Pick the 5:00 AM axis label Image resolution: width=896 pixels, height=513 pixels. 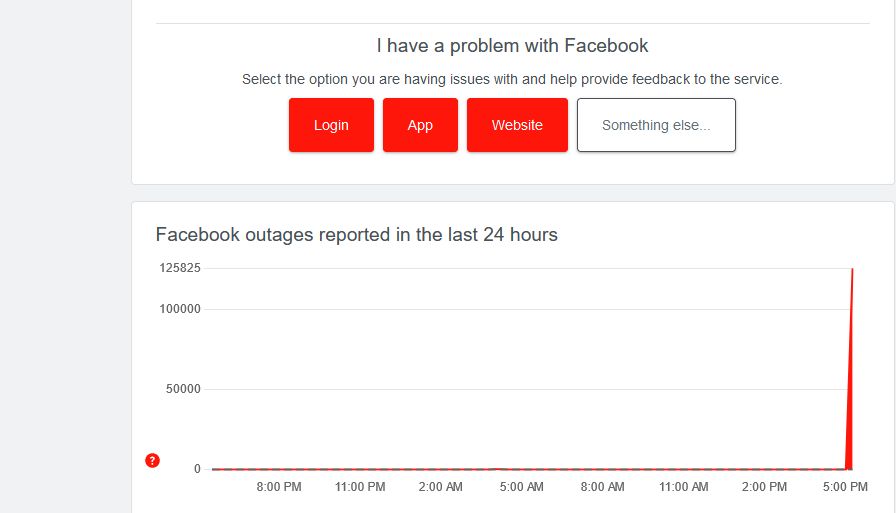(x=522, y=487)
